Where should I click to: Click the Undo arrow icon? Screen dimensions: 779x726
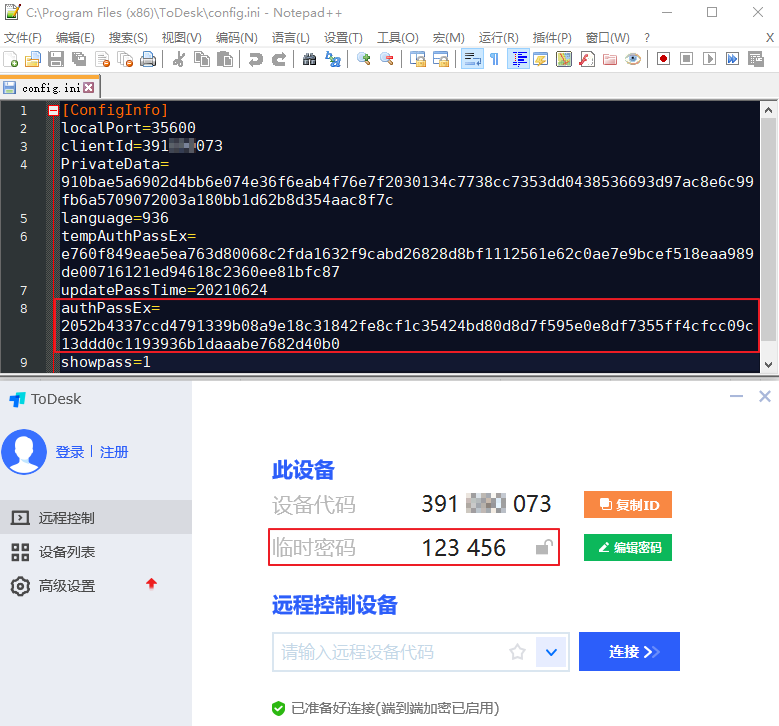pyautogui.click(x=255, y=59)
